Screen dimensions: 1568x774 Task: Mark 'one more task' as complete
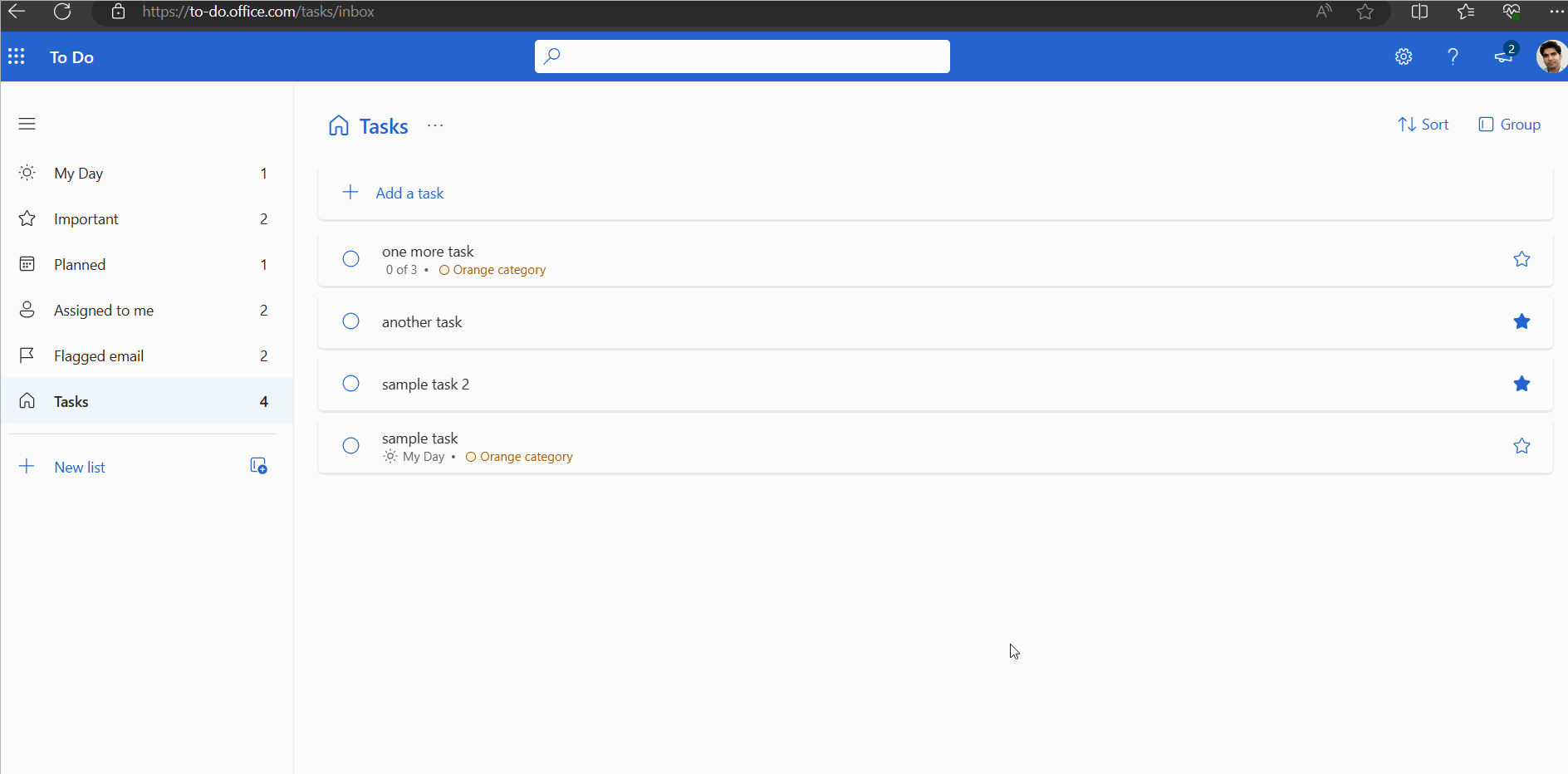tap(350, 258)
